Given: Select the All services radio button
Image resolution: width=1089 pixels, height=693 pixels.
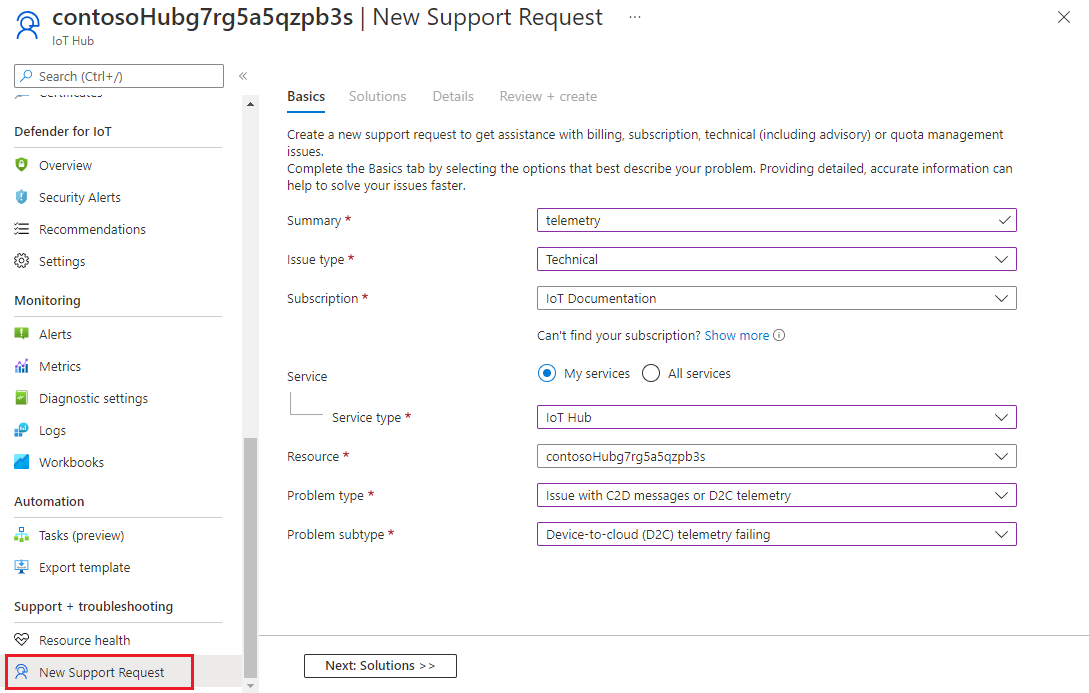Looking at the screenshot, I should pyautogui.click(x=651, y=374).
